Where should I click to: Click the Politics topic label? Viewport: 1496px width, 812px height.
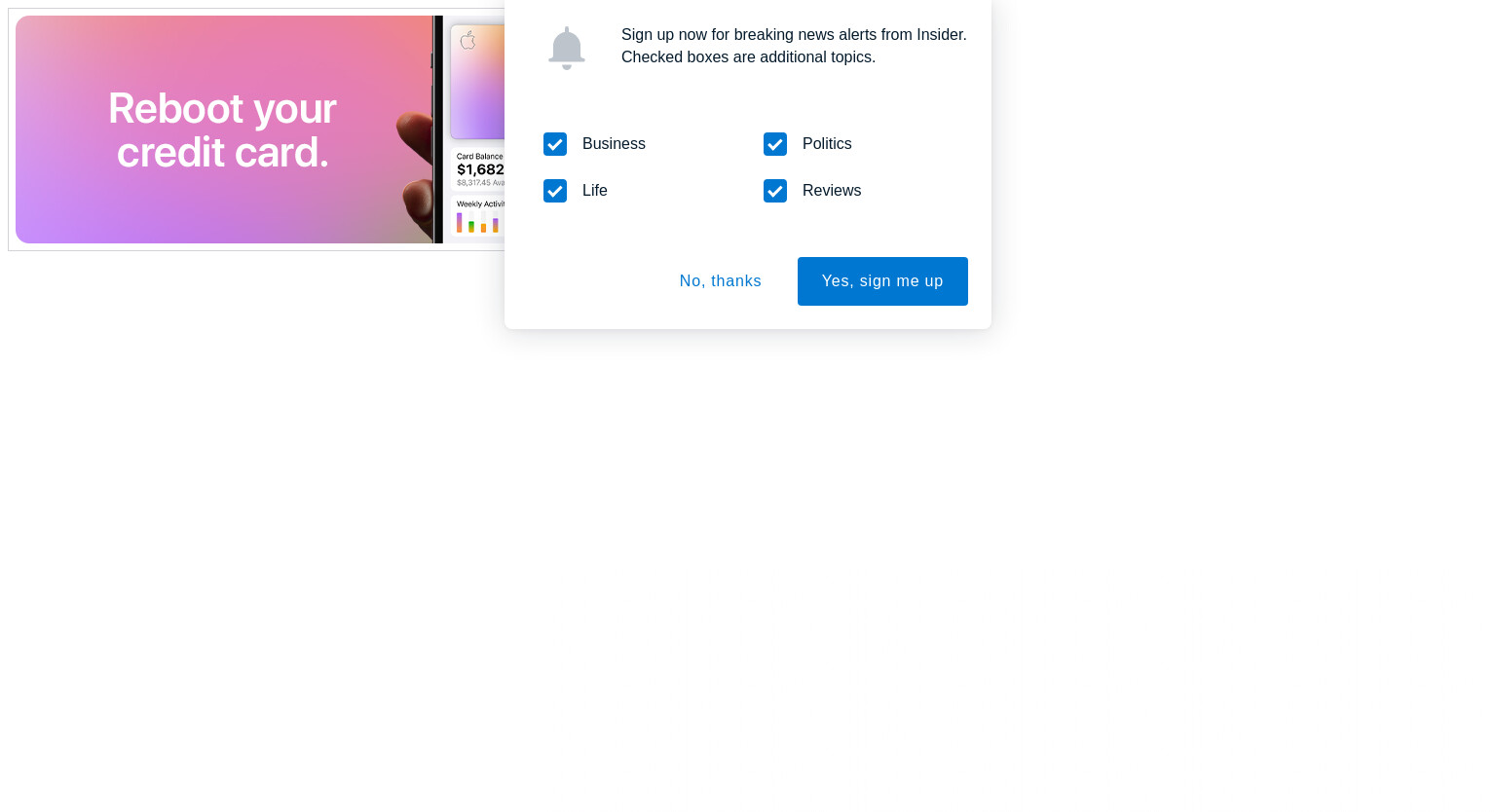(827, 144)
